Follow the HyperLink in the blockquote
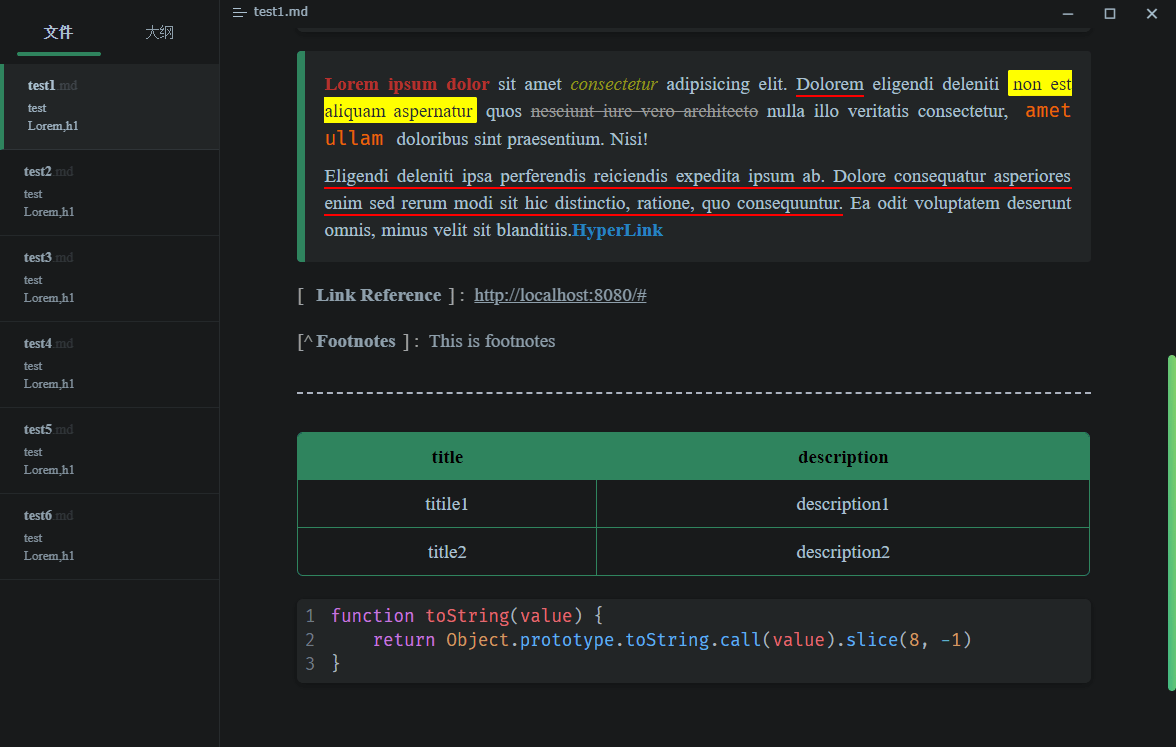The height and width of the screenshot is (747, 1176). (617, 230)
